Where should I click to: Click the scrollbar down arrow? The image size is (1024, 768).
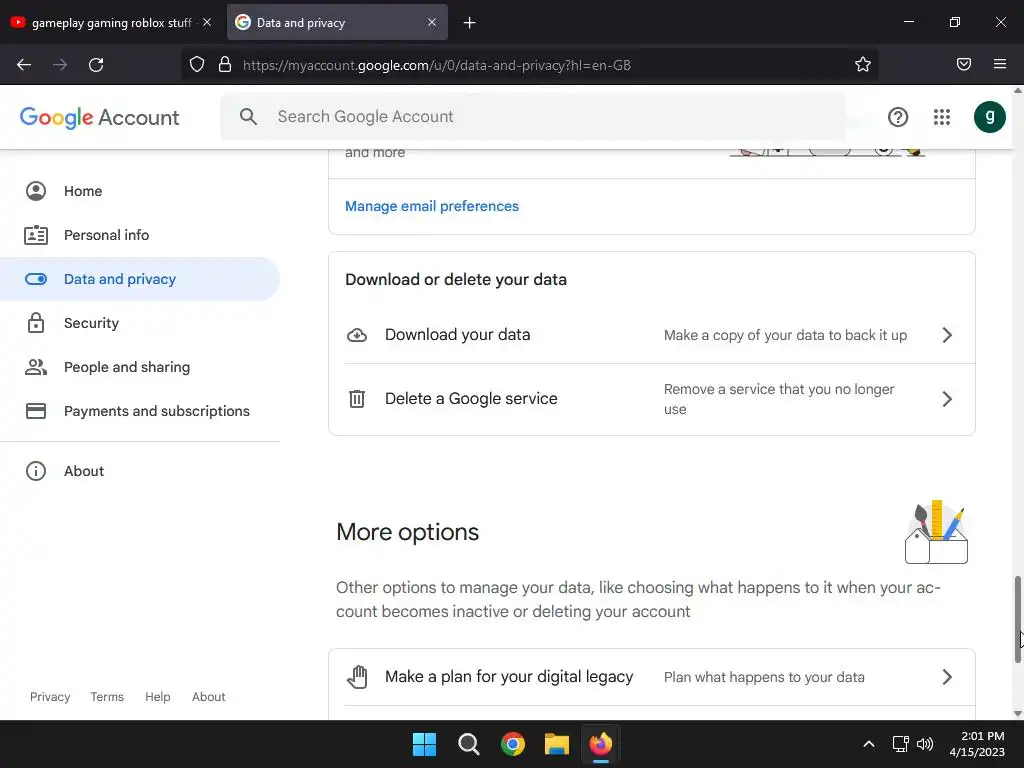(x=1017, y=713)
